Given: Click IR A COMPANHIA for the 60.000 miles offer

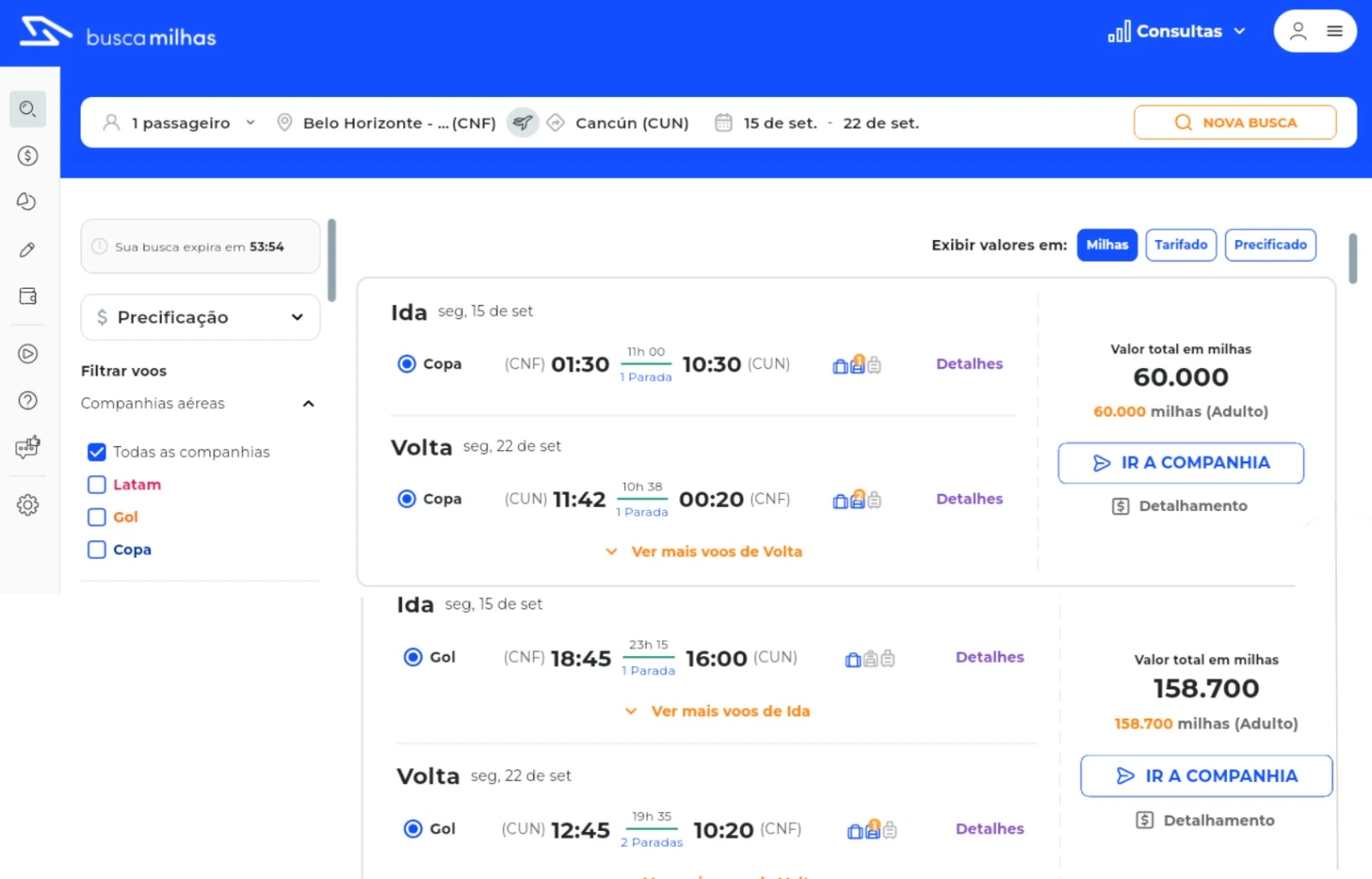Looking at the screenshot, I should click(1181, 463).
